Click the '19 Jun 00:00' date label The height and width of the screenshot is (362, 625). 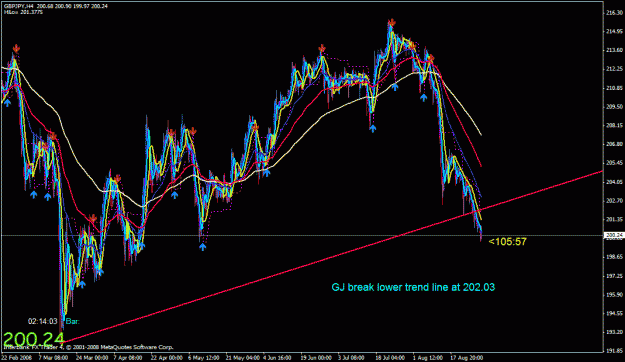[x=316, y=358]
